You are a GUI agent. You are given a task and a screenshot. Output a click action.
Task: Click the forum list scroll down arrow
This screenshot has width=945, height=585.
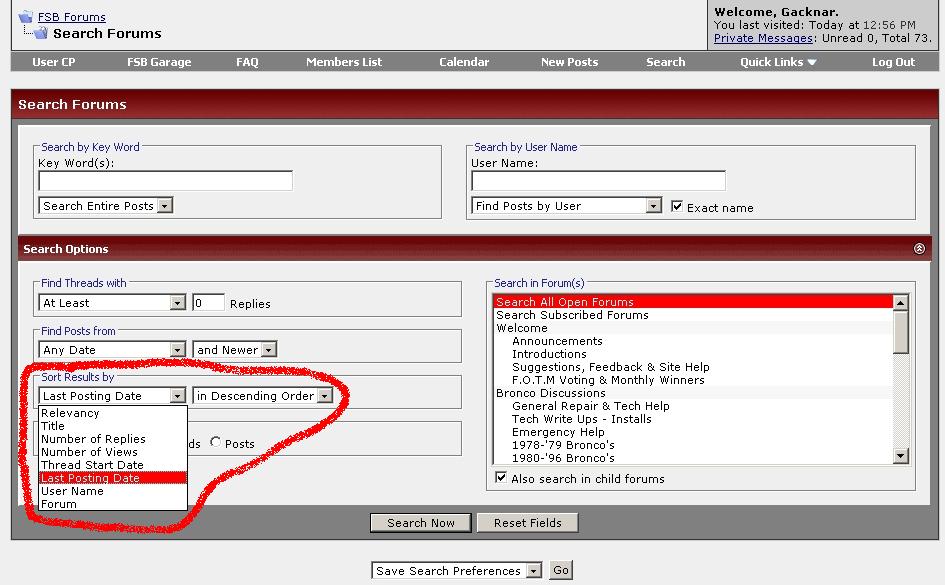900,456
